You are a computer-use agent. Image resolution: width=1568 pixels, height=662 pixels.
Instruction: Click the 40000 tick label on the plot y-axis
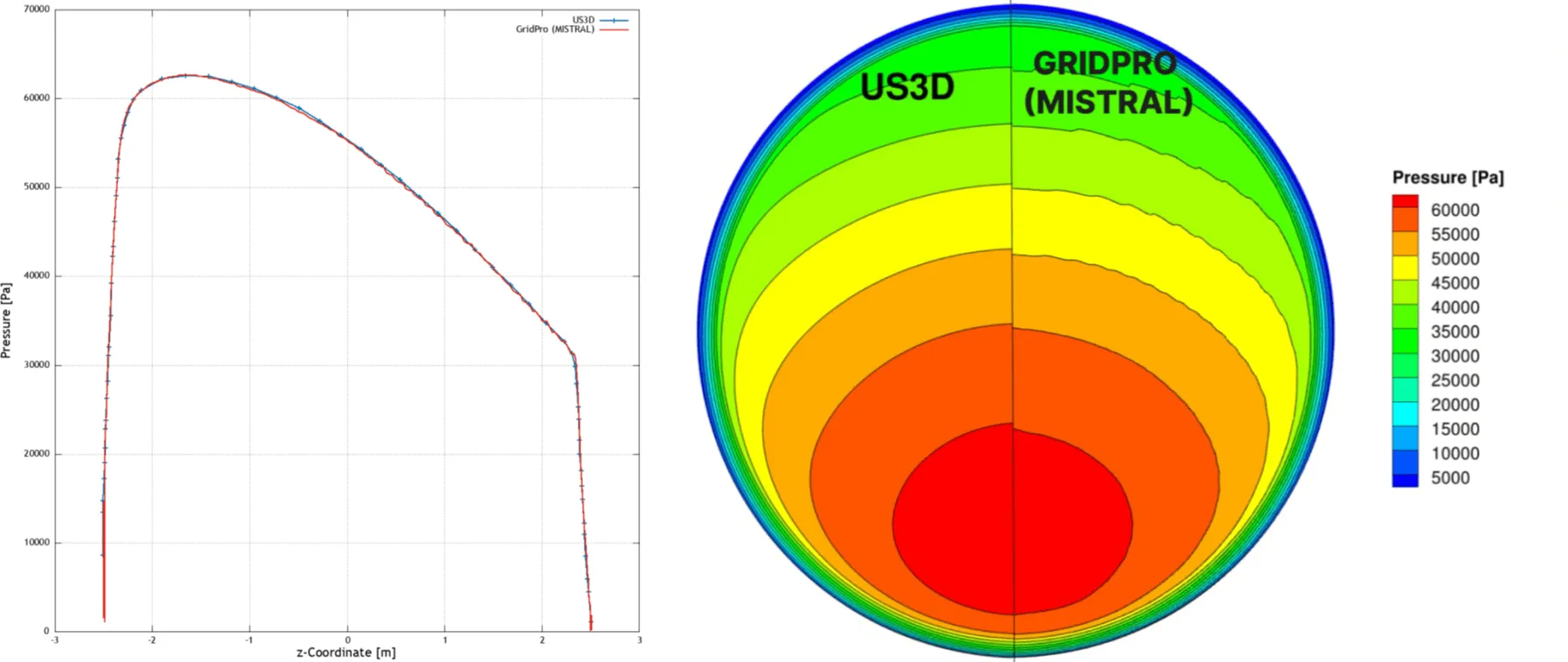click(37, 276)
